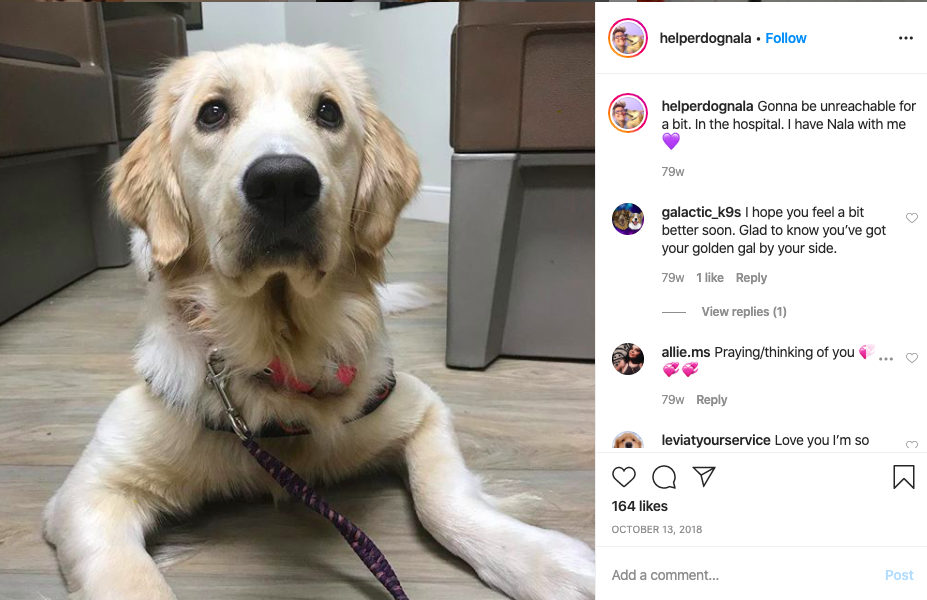This screenshot has width=927, height=600.
Task: Open the three-dot more options menu
Action: point(906,38)
